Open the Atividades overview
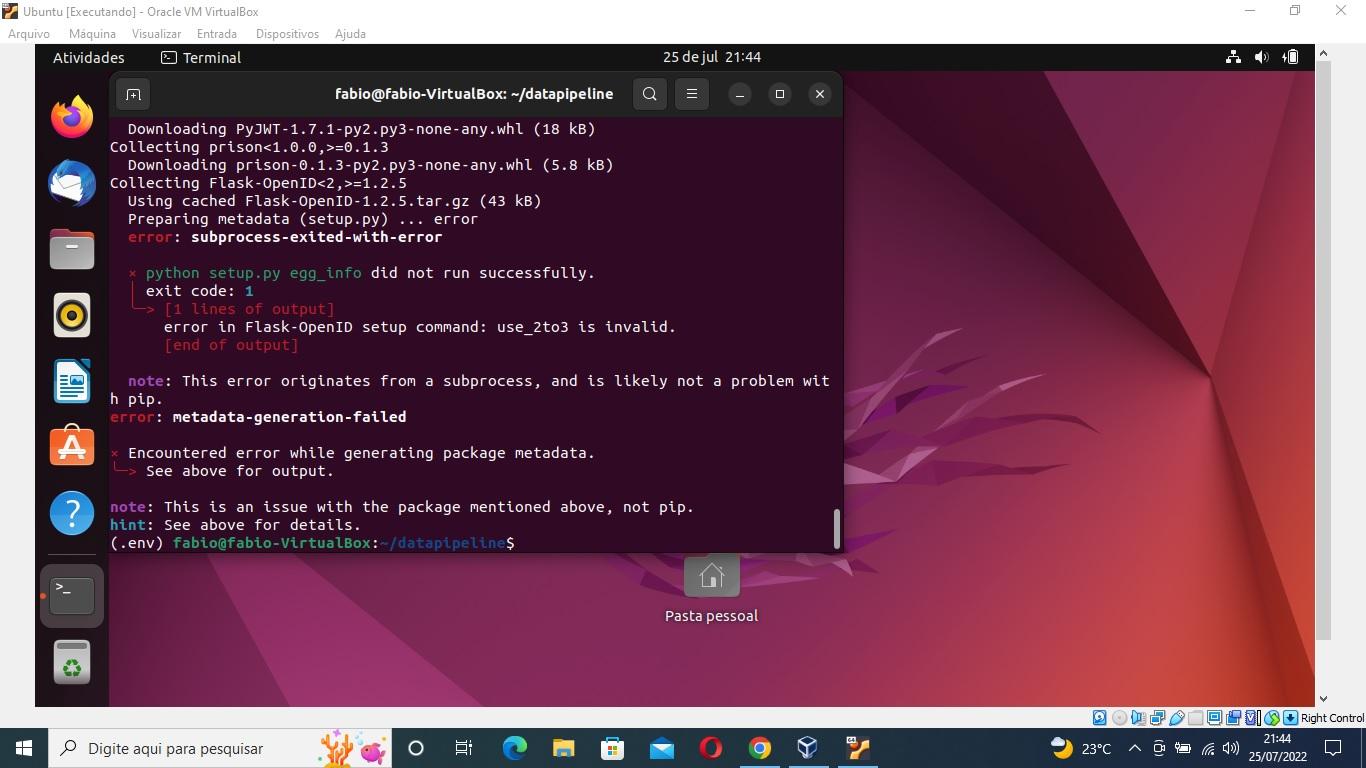Image resolution: width=1366 pixels, height=768 pixels. tap(89, 58)
